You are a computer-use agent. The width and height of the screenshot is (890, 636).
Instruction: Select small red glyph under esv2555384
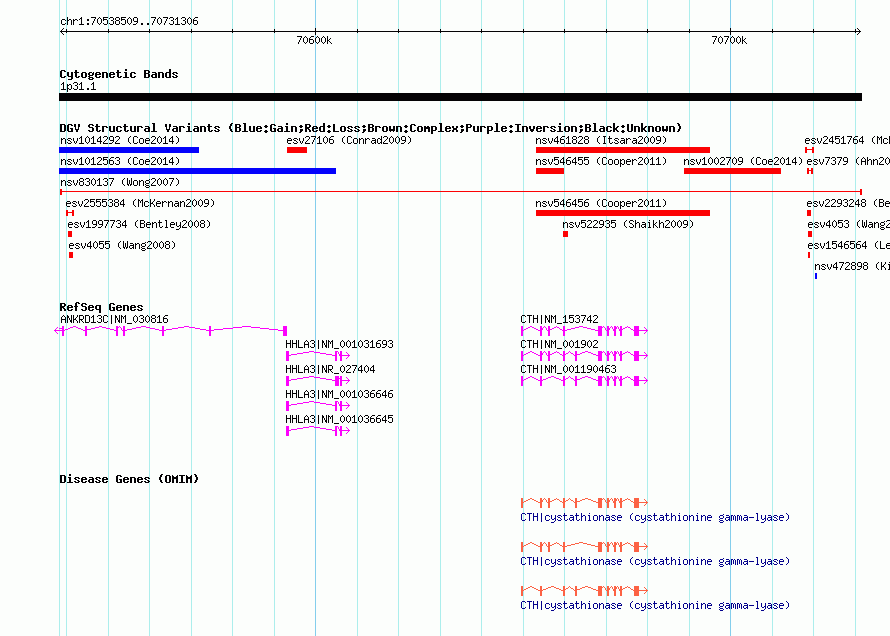(x=70, y=213)
